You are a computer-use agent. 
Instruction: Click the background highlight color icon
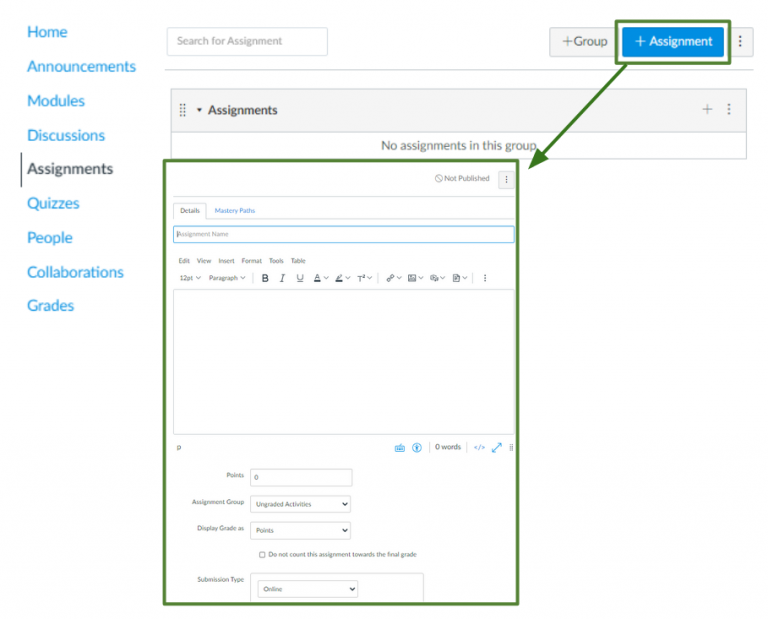point(338,278)
